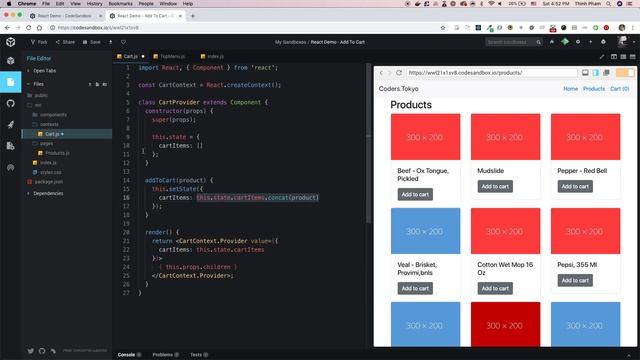Select the File Editor sidebar icon

tap(11, 82)
